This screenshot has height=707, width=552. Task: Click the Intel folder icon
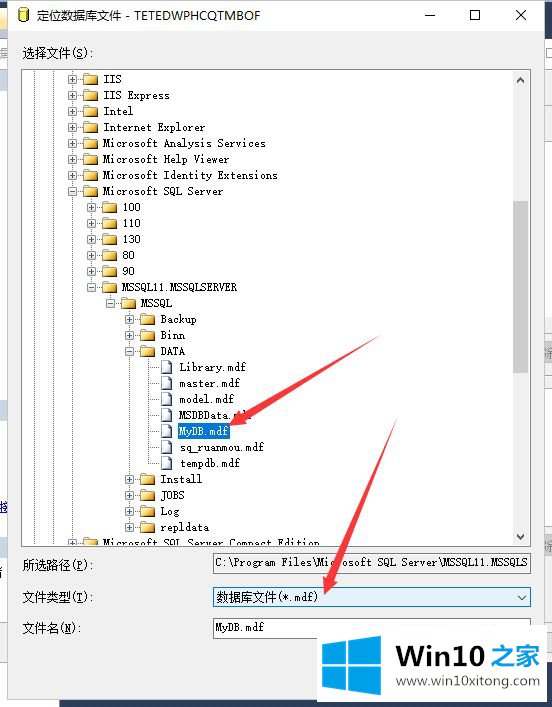pos(91,111)
